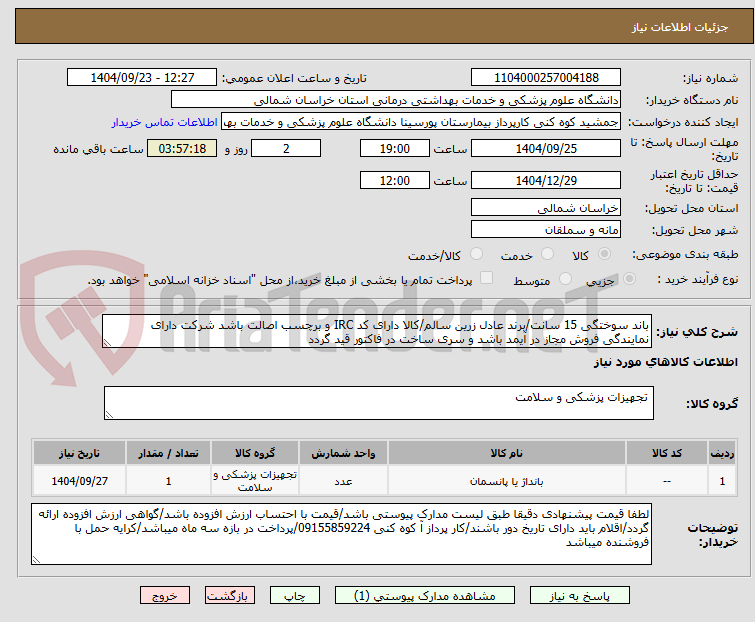Click the countdown timer 03:57:18
The width and height of the screenshot is (755, 622).
coord(182,148)
